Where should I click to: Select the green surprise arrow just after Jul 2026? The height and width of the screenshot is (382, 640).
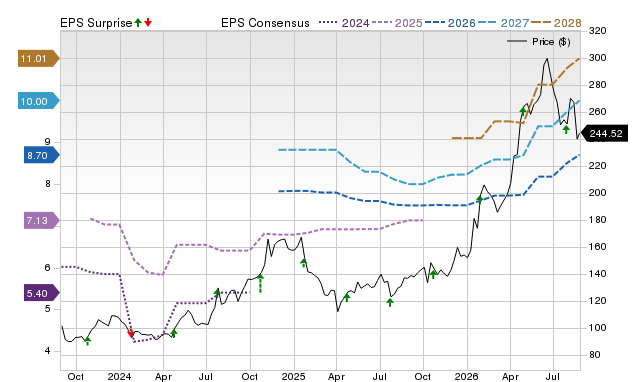(x=566, y=129)
